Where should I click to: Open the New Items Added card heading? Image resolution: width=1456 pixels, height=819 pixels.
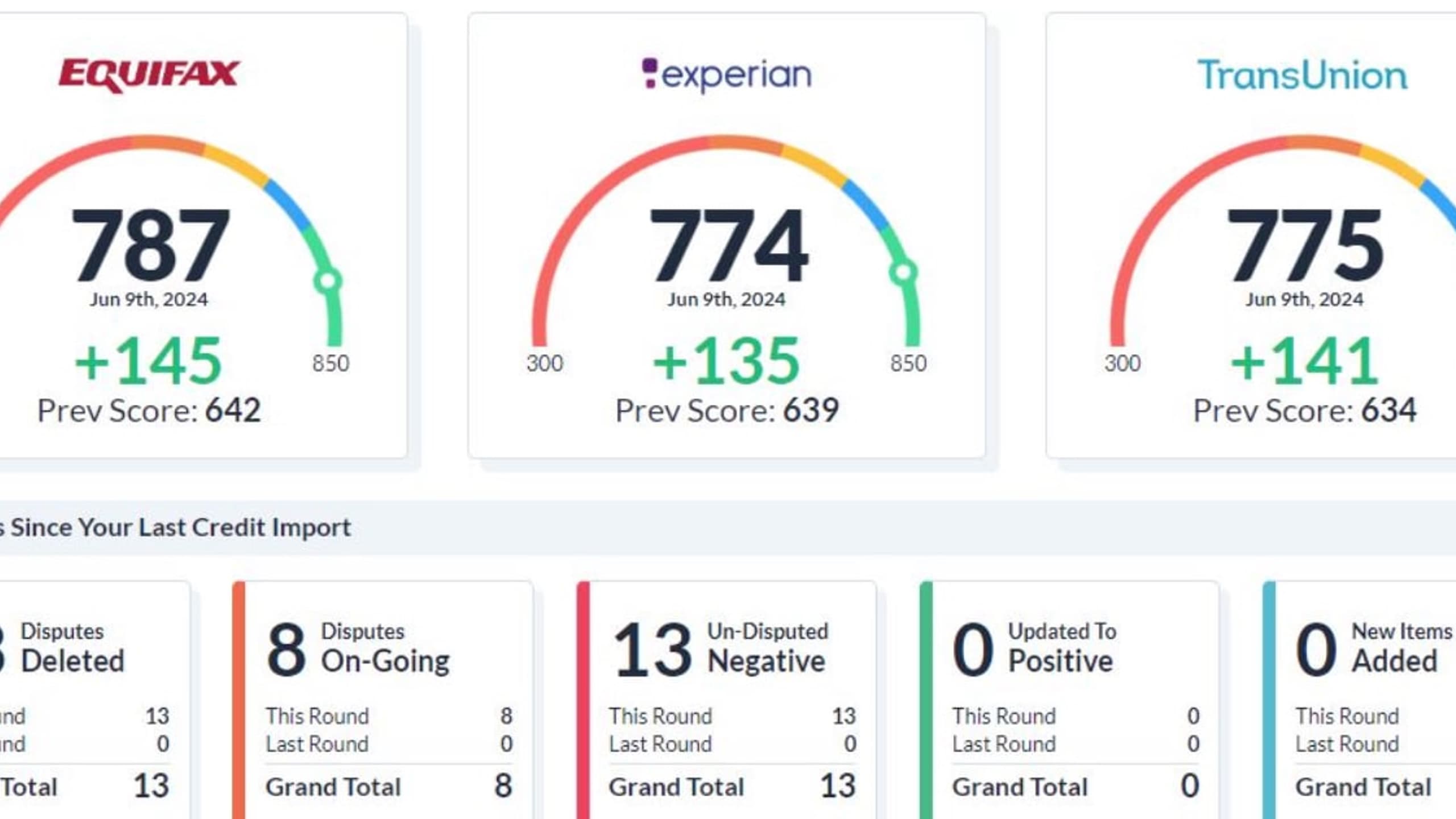tap(1402, 647)
